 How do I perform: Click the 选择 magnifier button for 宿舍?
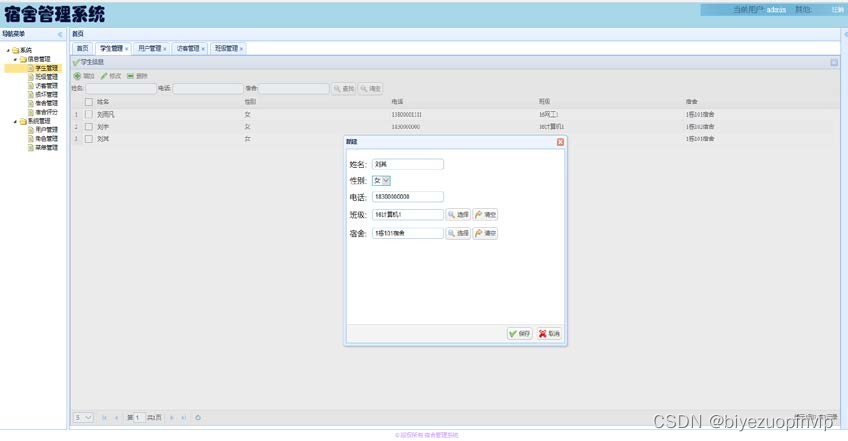(x=458, y=233)
